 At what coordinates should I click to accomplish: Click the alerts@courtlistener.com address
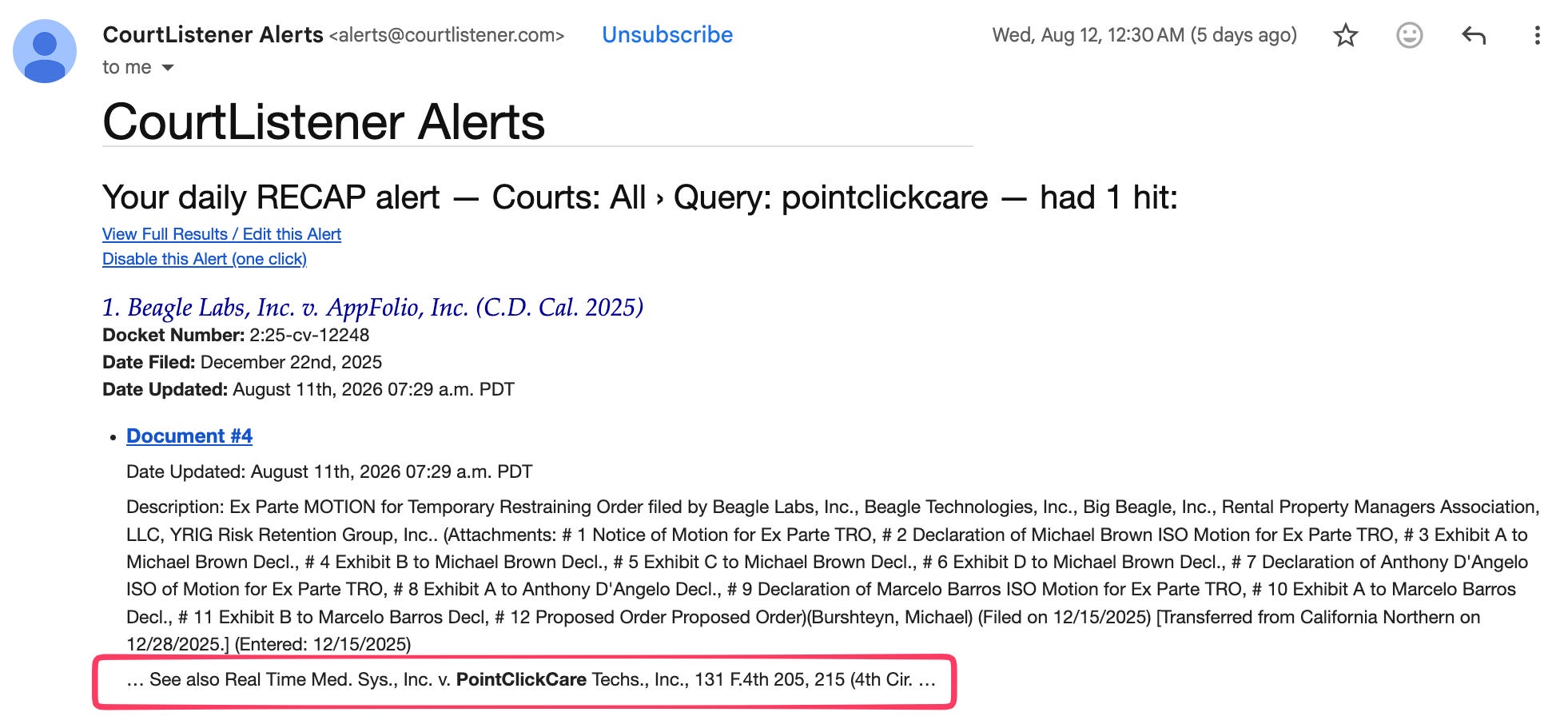point(447,35)
